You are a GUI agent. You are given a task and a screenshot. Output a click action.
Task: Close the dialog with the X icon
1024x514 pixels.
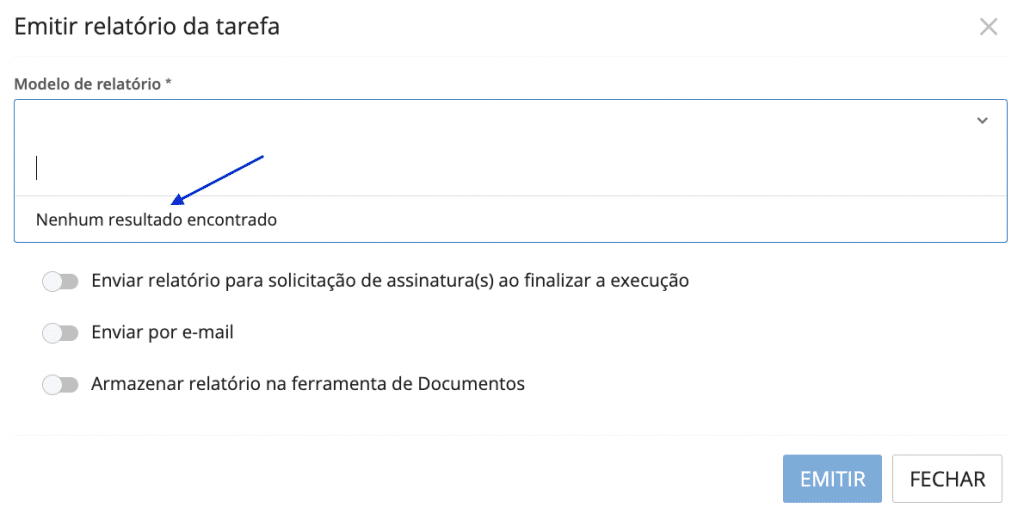point(988,27)
